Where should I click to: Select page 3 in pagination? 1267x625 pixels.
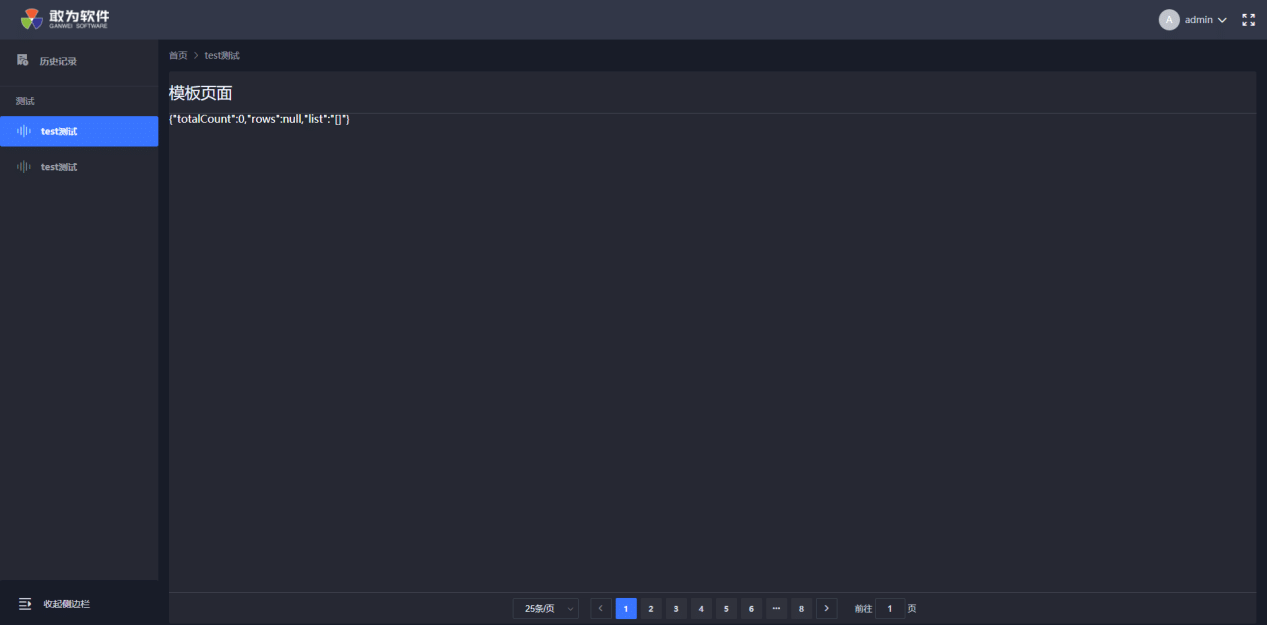676,608
